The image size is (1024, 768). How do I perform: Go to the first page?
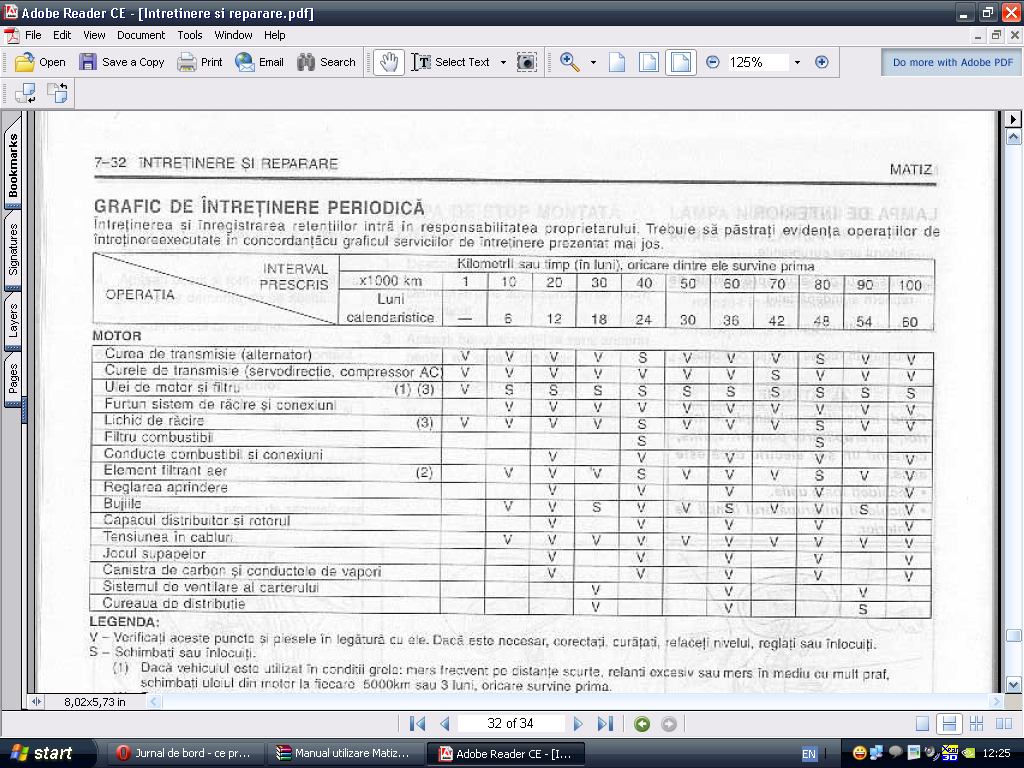418,724
